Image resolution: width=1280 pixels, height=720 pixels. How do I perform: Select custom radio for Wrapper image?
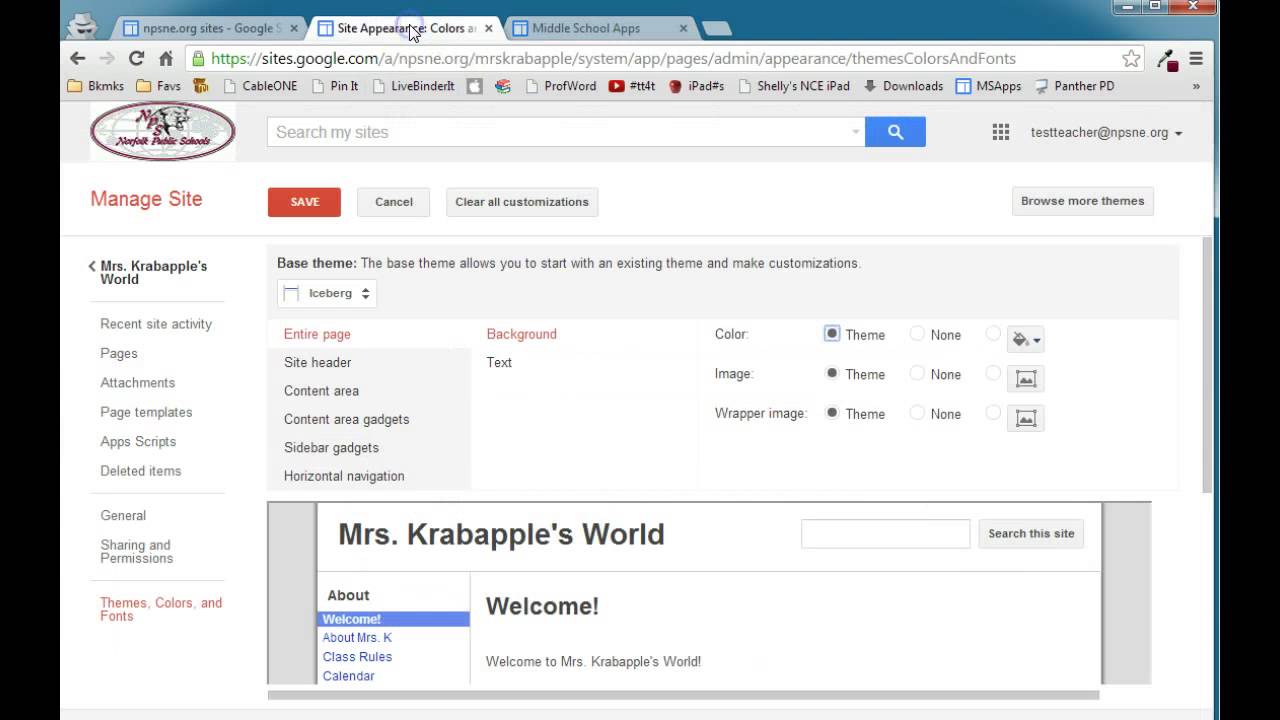pyautogui.click(x=993, y=412)
